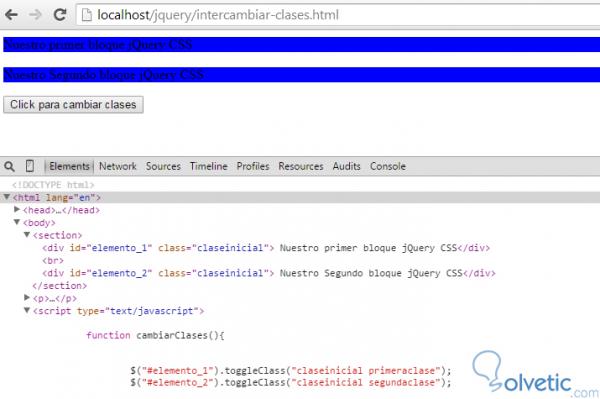Expand the p element triangle
Screen dimensions: 600x399
(27, 297)
